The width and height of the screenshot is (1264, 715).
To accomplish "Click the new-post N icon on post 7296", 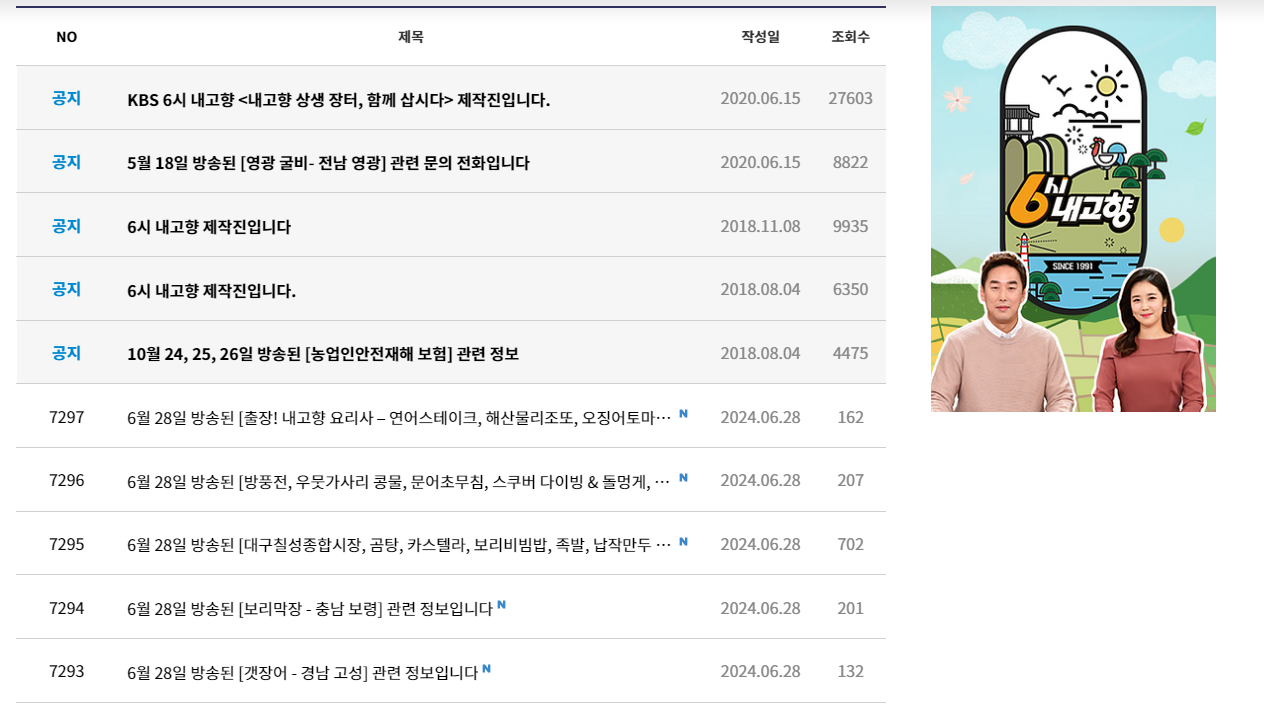I will 683,477.
